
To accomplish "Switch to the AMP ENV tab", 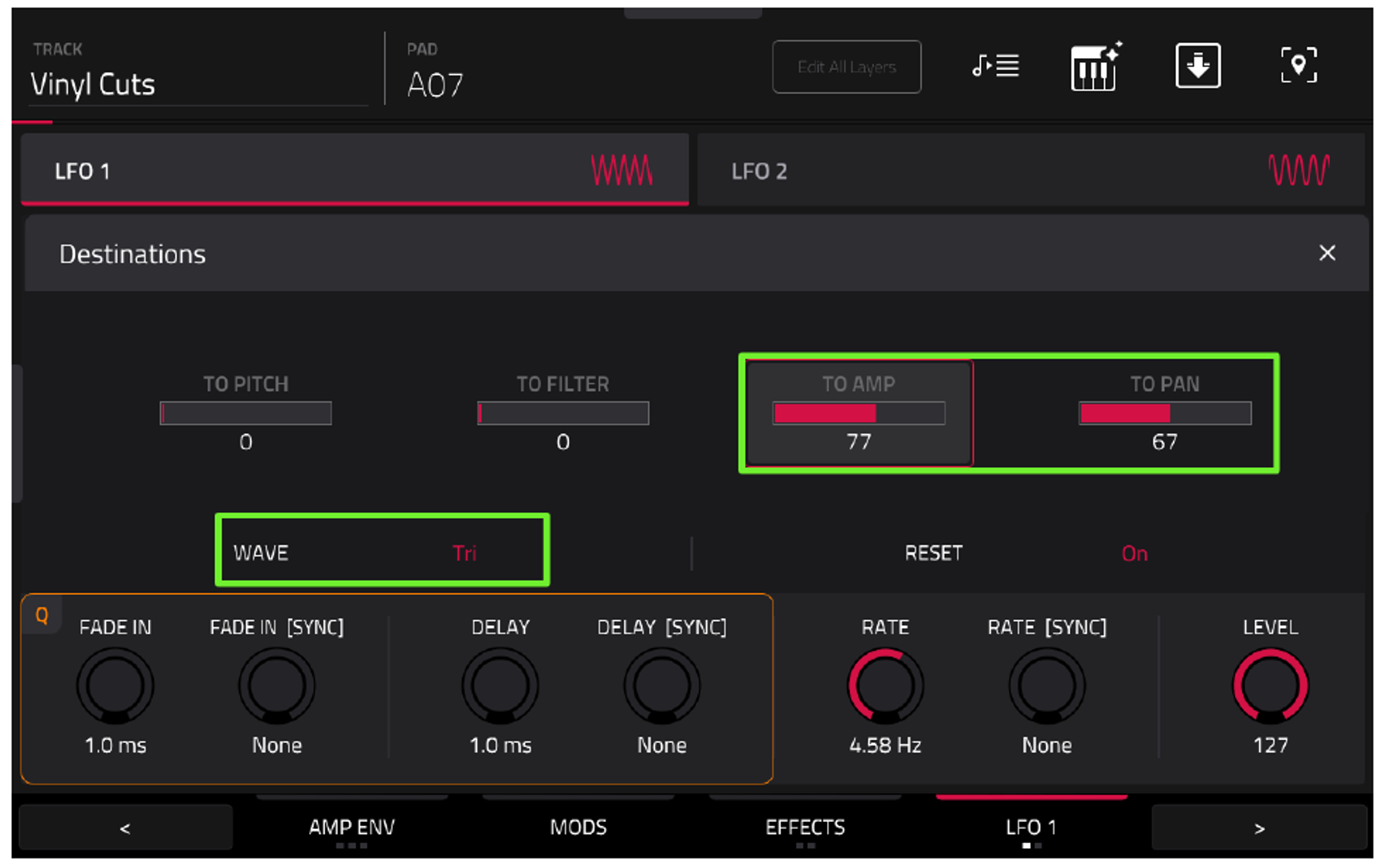I will tap(351, 827).
